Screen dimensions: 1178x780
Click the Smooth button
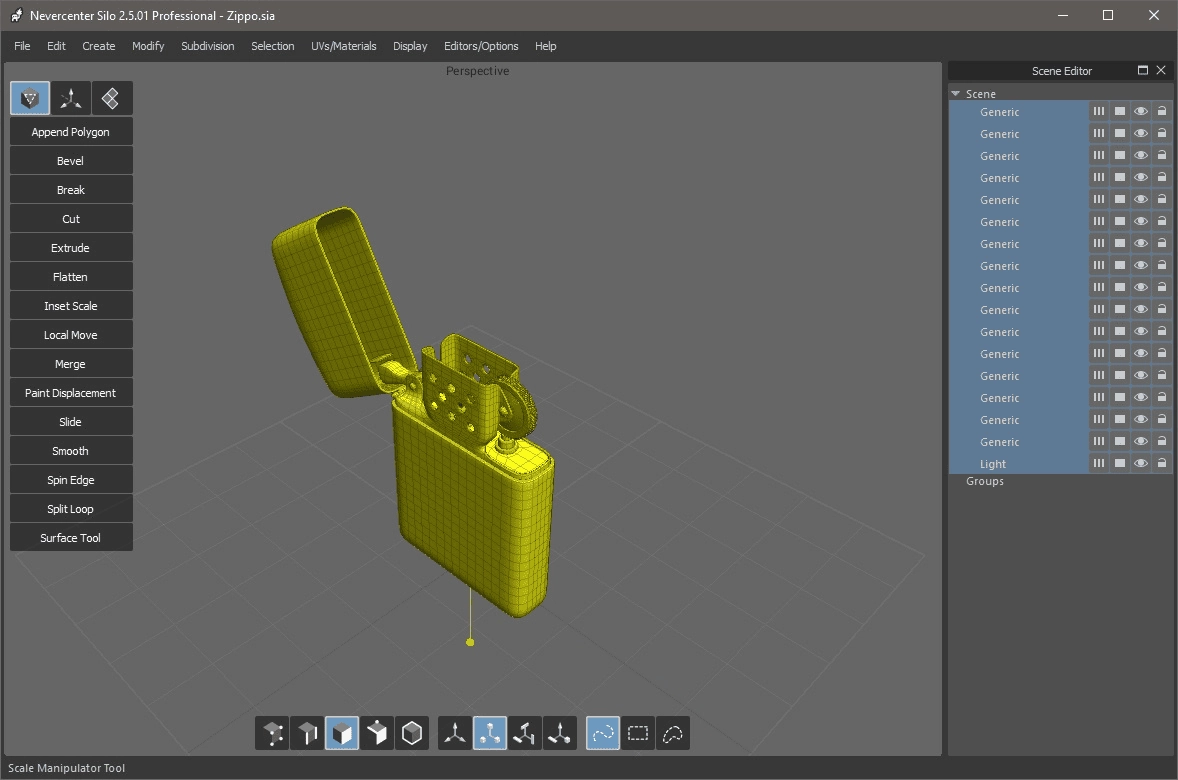pos(71,451)
